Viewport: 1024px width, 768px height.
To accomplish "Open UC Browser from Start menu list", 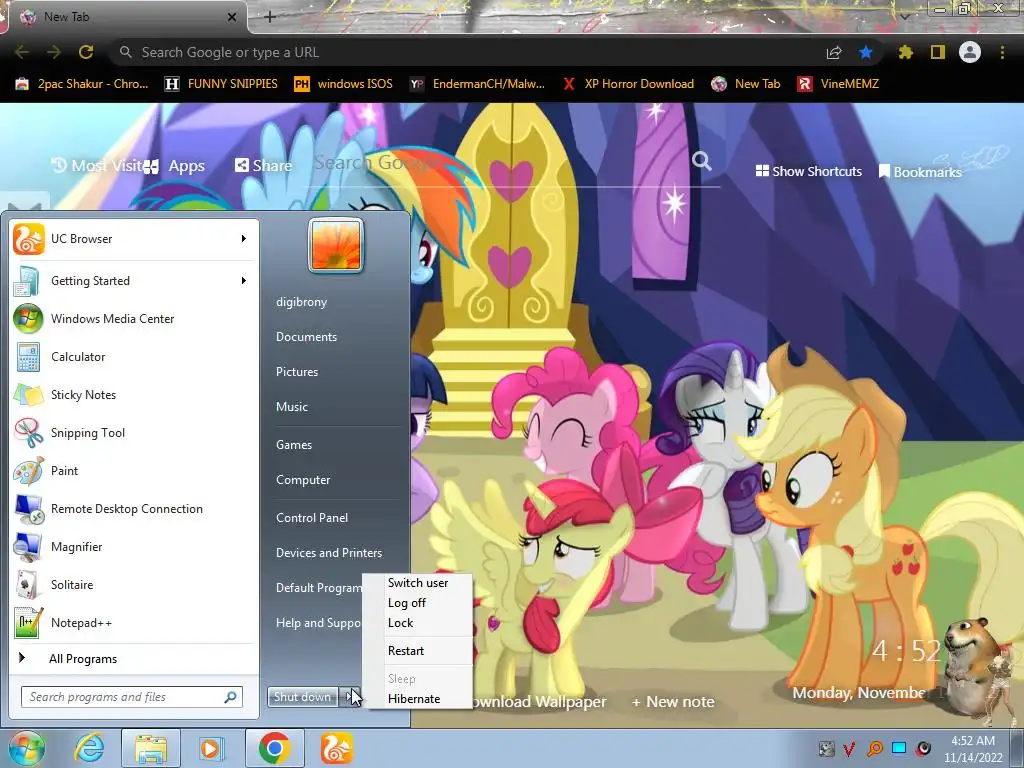I will pos(134,239).
